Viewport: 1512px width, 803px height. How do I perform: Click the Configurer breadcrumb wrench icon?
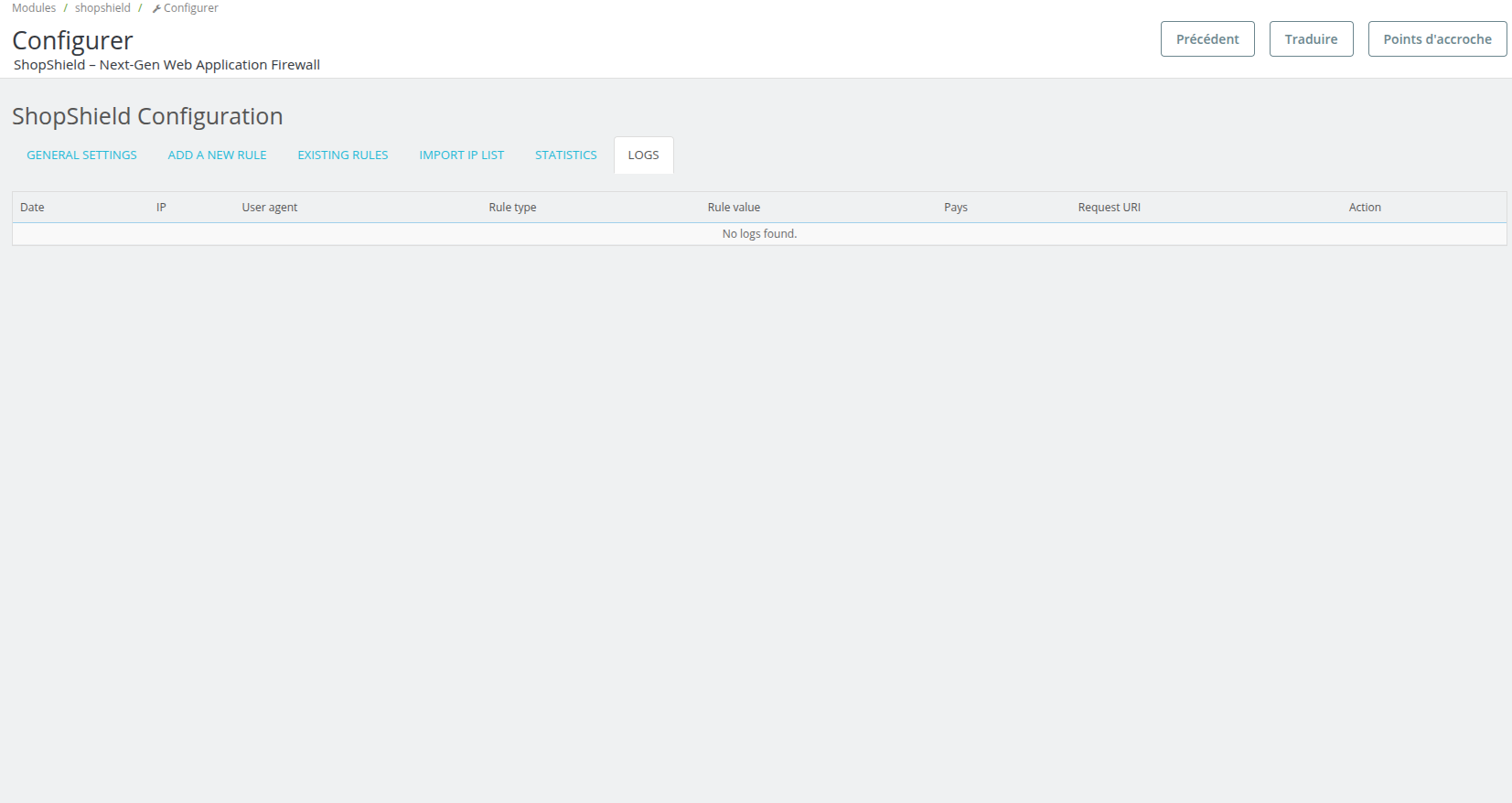pos(156,9)
